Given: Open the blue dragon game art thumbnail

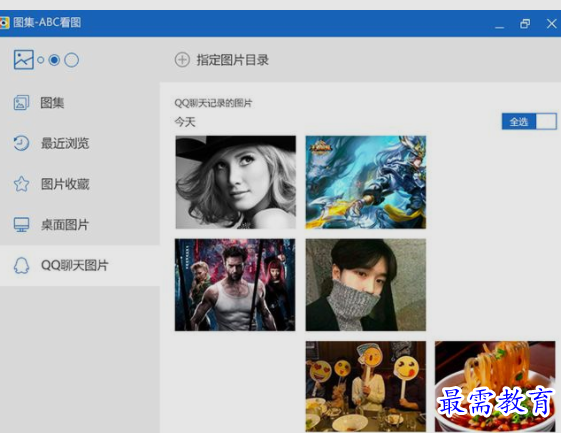Looking at the screenshot, I should [x=366, y=182].
